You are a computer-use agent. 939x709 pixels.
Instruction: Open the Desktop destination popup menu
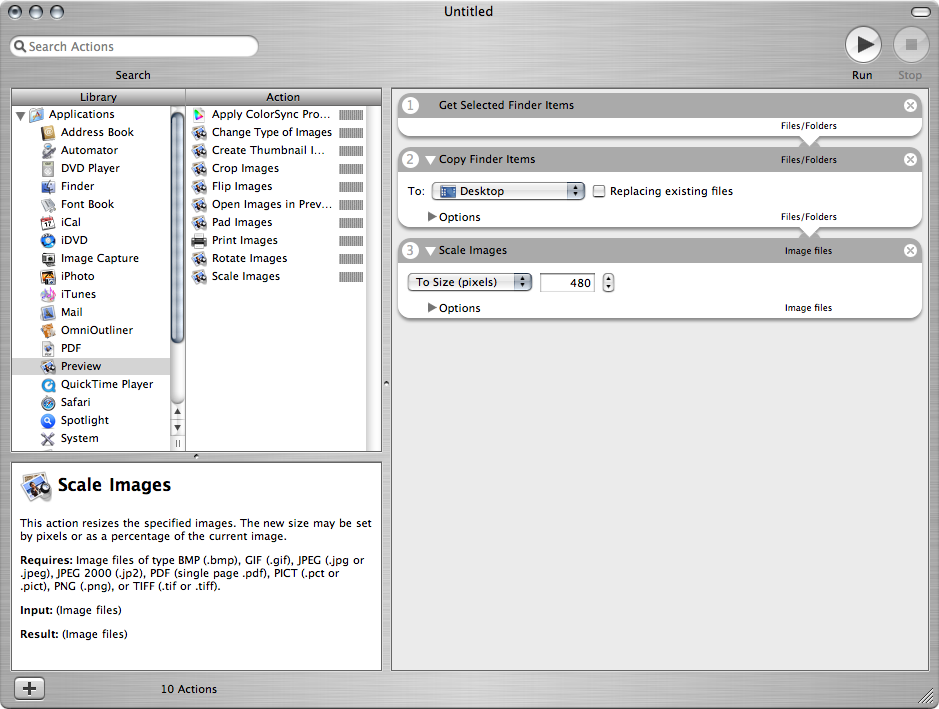pyautogui.click(x=508, y=191)
